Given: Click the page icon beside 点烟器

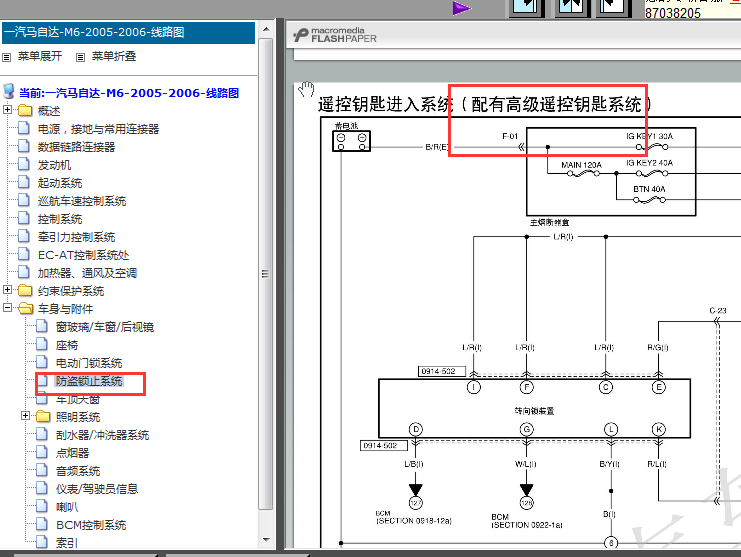Looking at the screenshot, I should 42,452.
